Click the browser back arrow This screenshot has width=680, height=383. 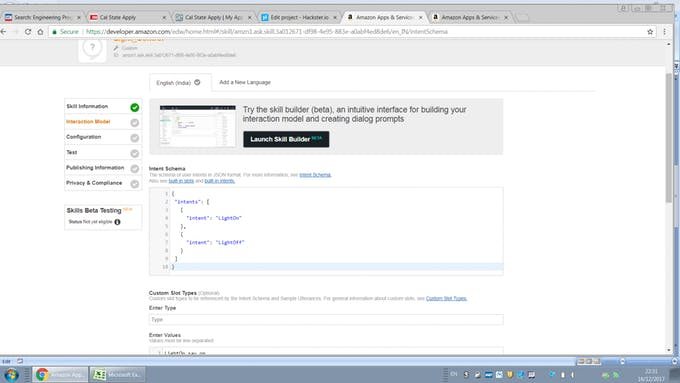3,32
